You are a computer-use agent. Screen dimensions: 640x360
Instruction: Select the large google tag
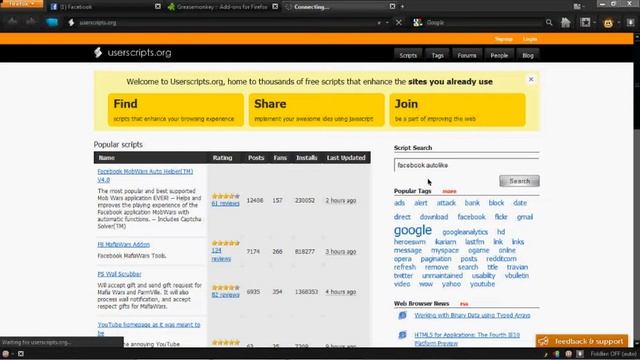pos(413,230)
